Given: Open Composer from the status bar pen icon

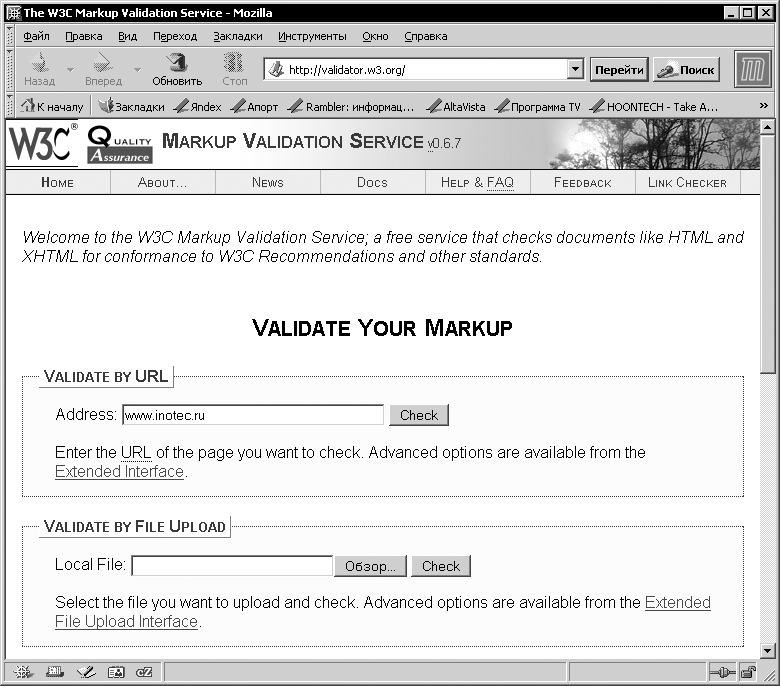Looking at the screenshot, I should pyautogui.click(x=85, y=672).
